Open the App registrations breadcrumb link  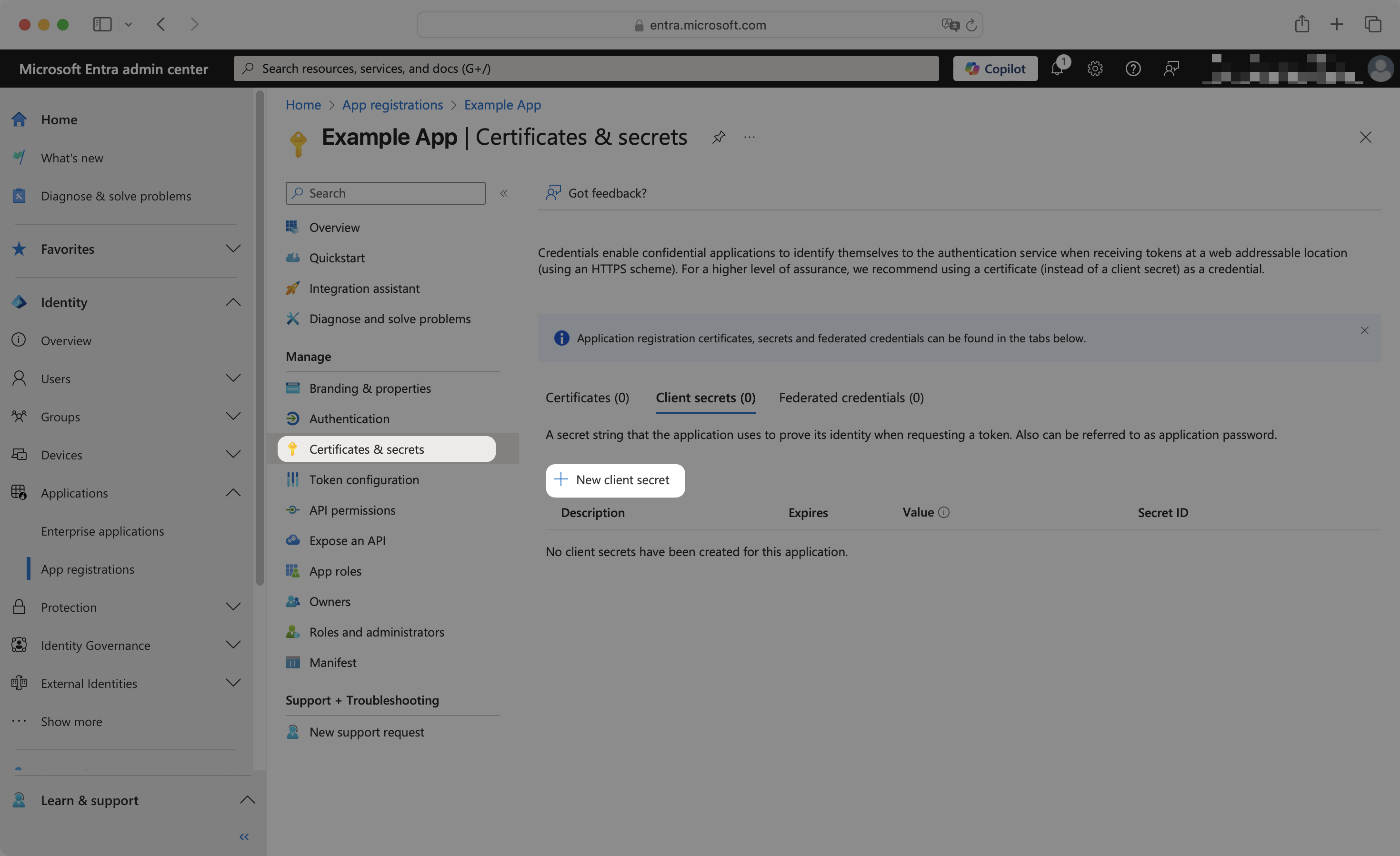tap(392, 105)
